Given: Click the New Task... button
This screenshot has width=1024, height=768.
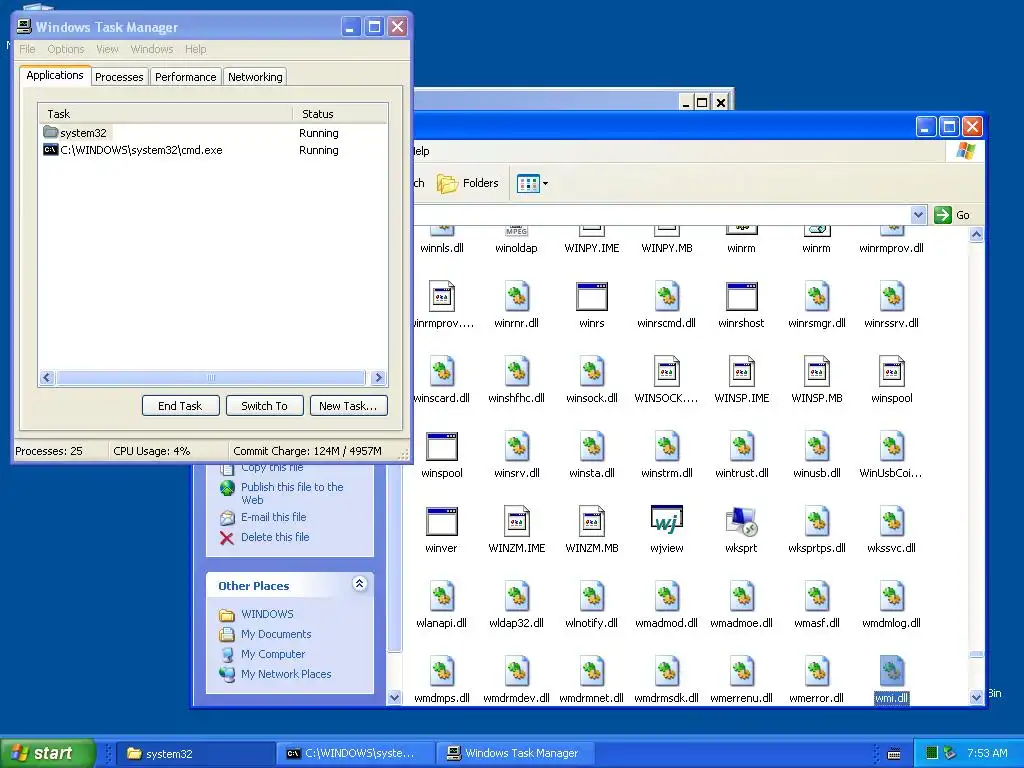Looking at the screenshot, I should (x=348, y=406).
